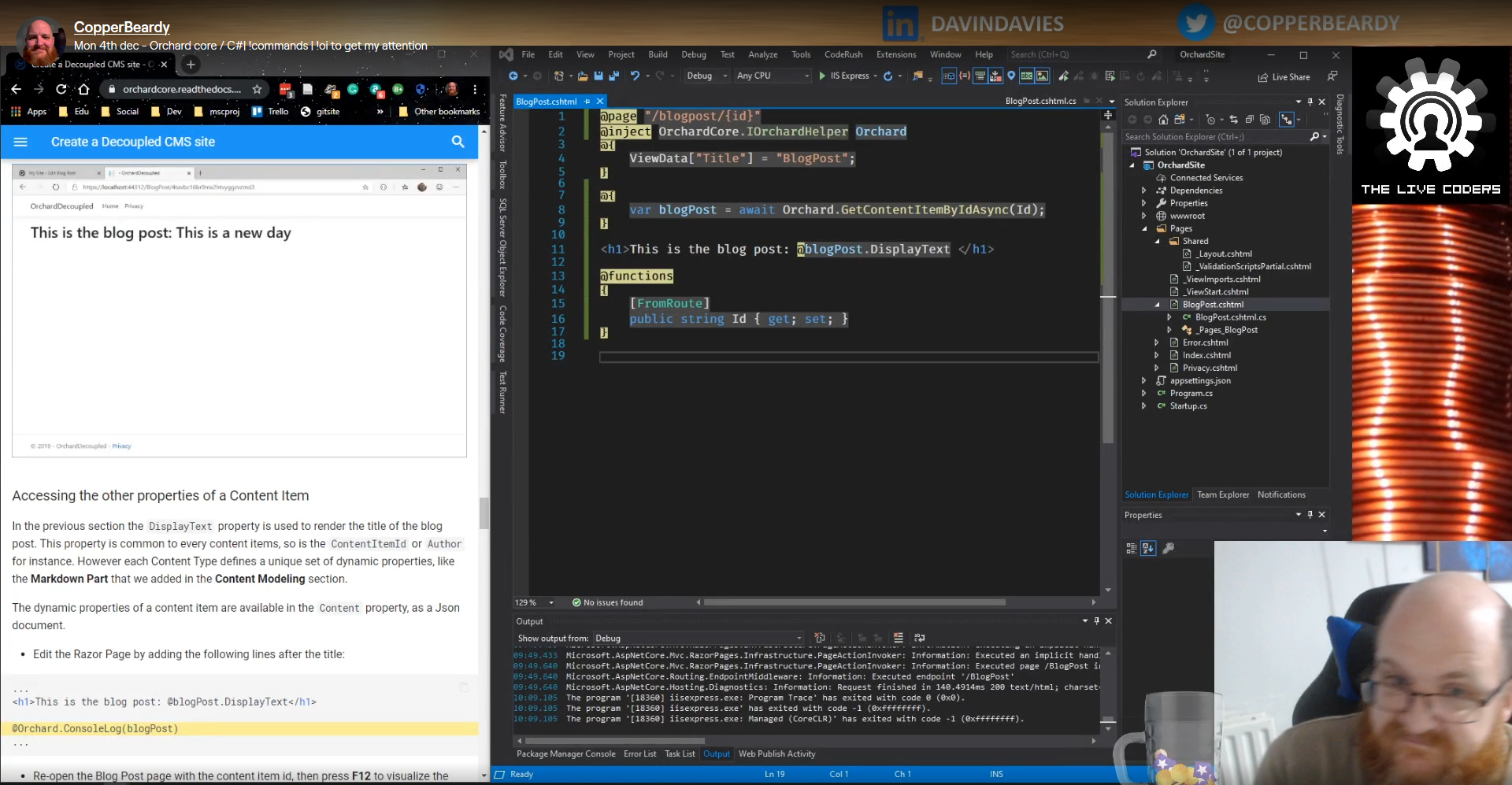Click Home icon in Solution Explorer toolbar
Image resolution: width=1512 pixels, height=785 pixels.
pyautogui.click(x=1163, y=120)
